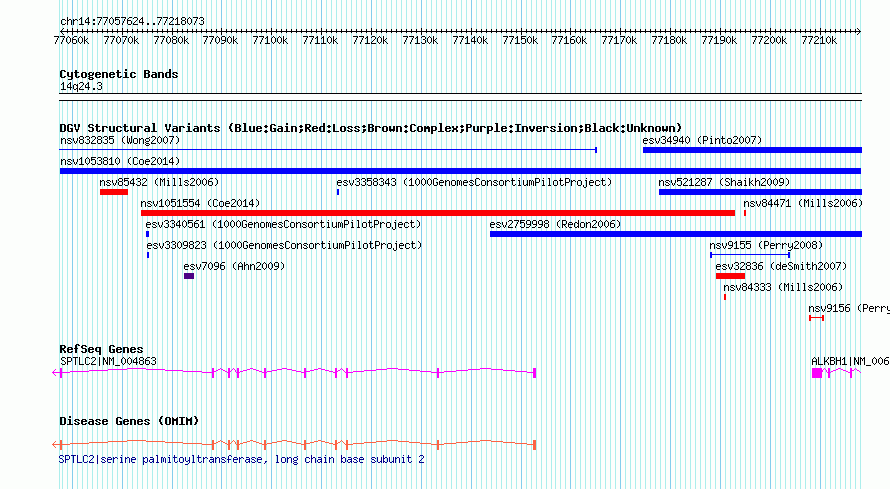Screen dimensions: 890x489
Task: Click the ALKBH1 magenta exon block
Action: click(x=817, y=373)
